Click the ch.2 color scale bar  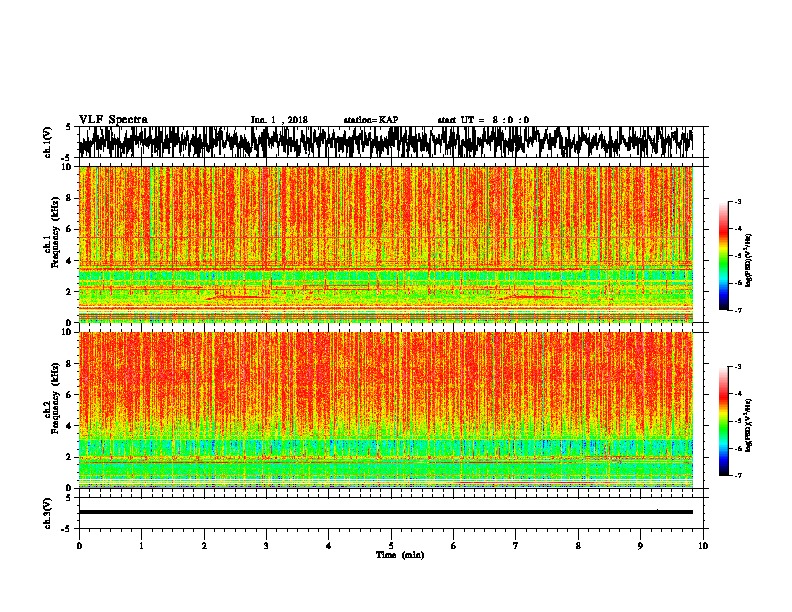click(x=723, y=421)
